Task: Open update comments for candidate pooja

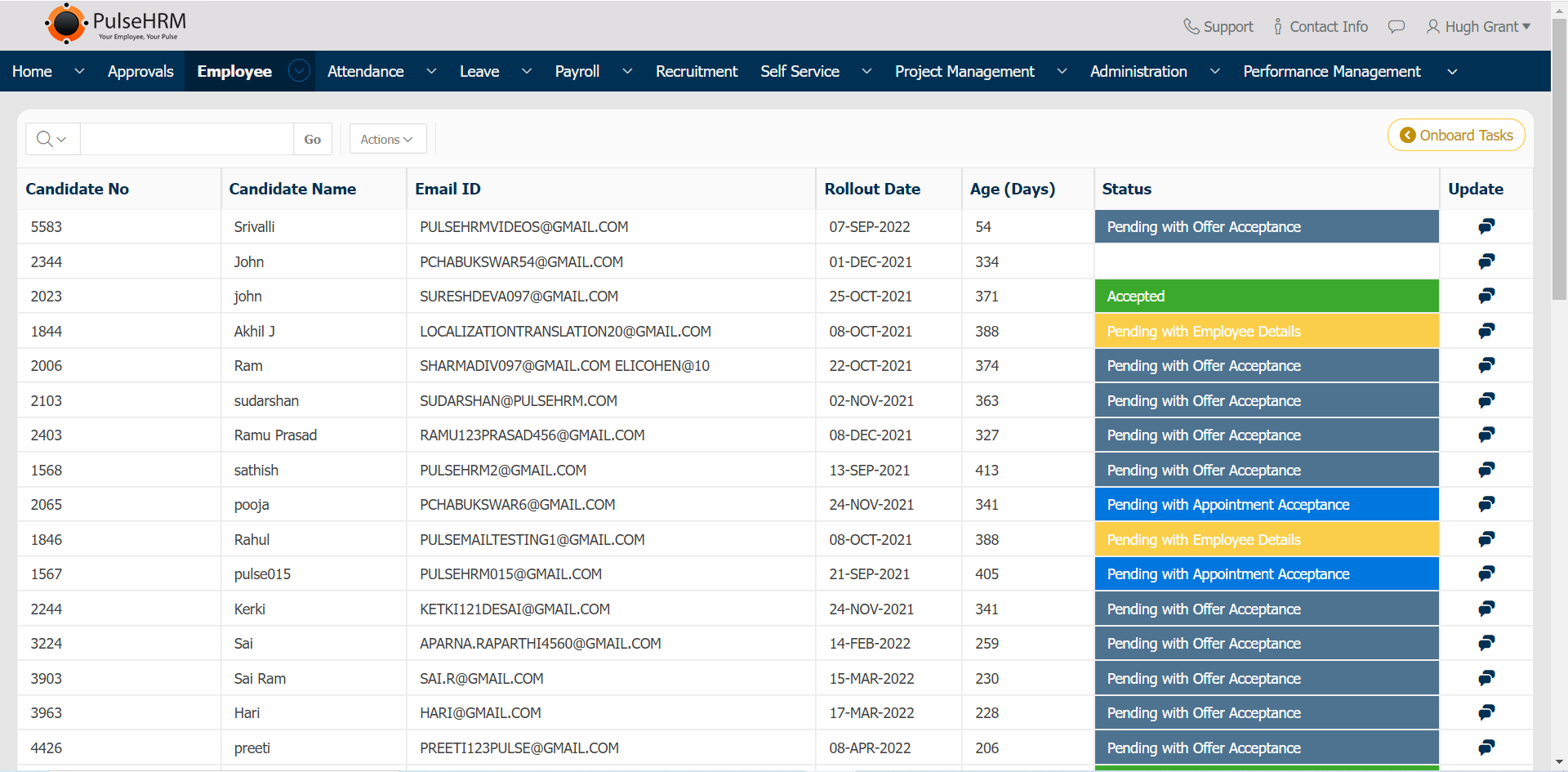Action: pos(1486,504)
